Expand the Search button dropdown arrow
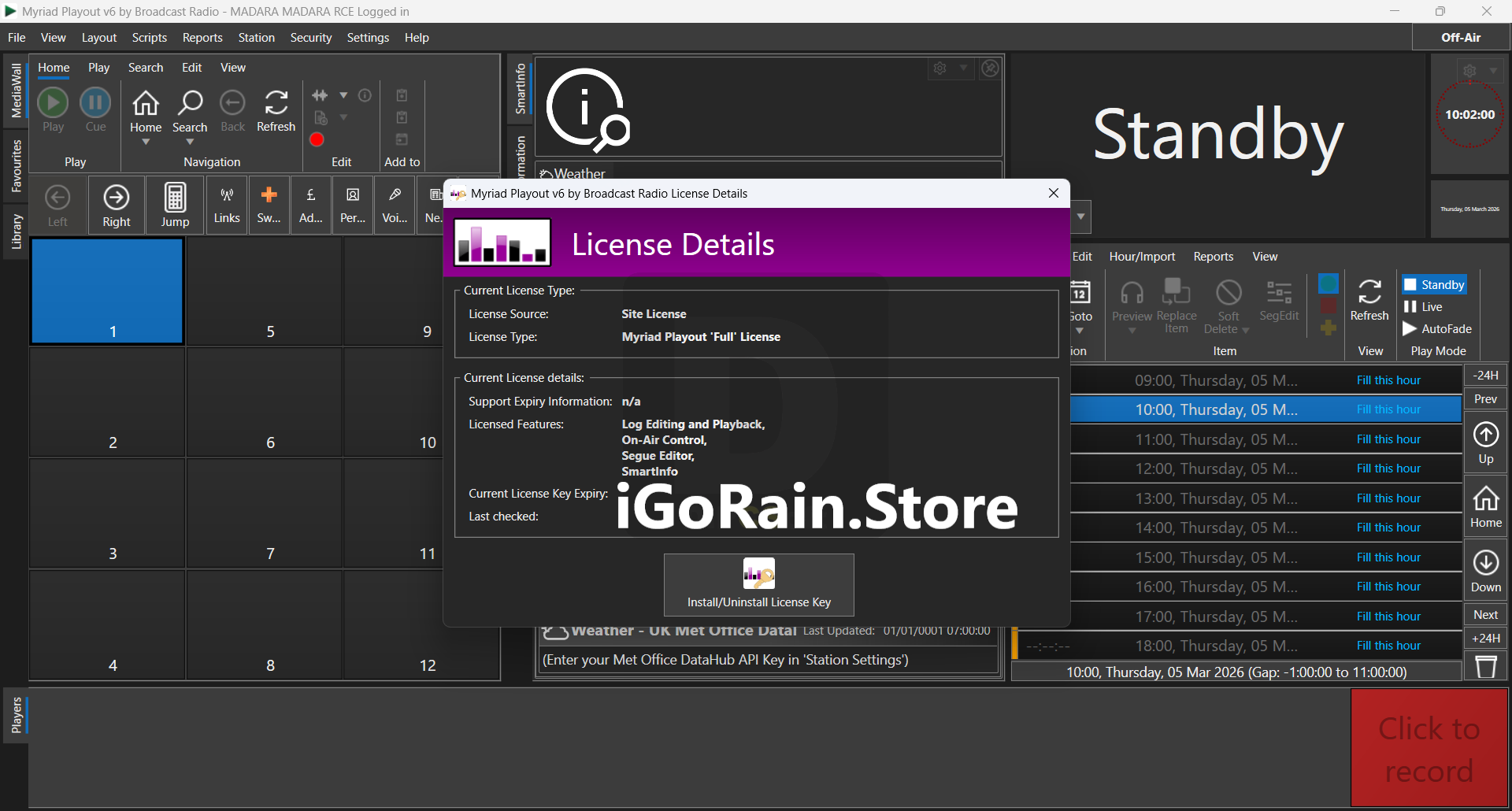 tap(190, 143)
